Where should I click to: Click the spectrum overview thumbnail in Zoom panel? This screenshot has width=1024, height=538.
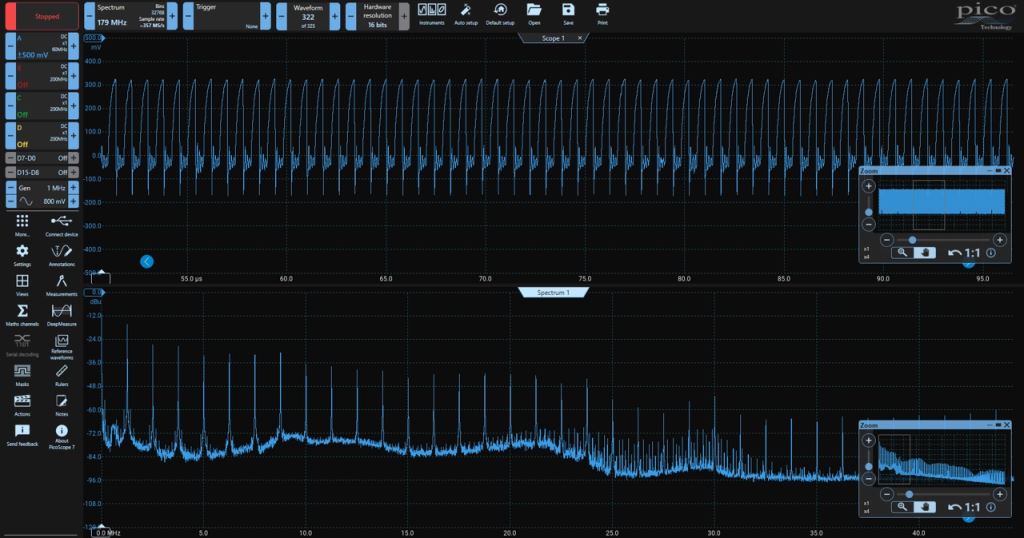click(942, 460)
